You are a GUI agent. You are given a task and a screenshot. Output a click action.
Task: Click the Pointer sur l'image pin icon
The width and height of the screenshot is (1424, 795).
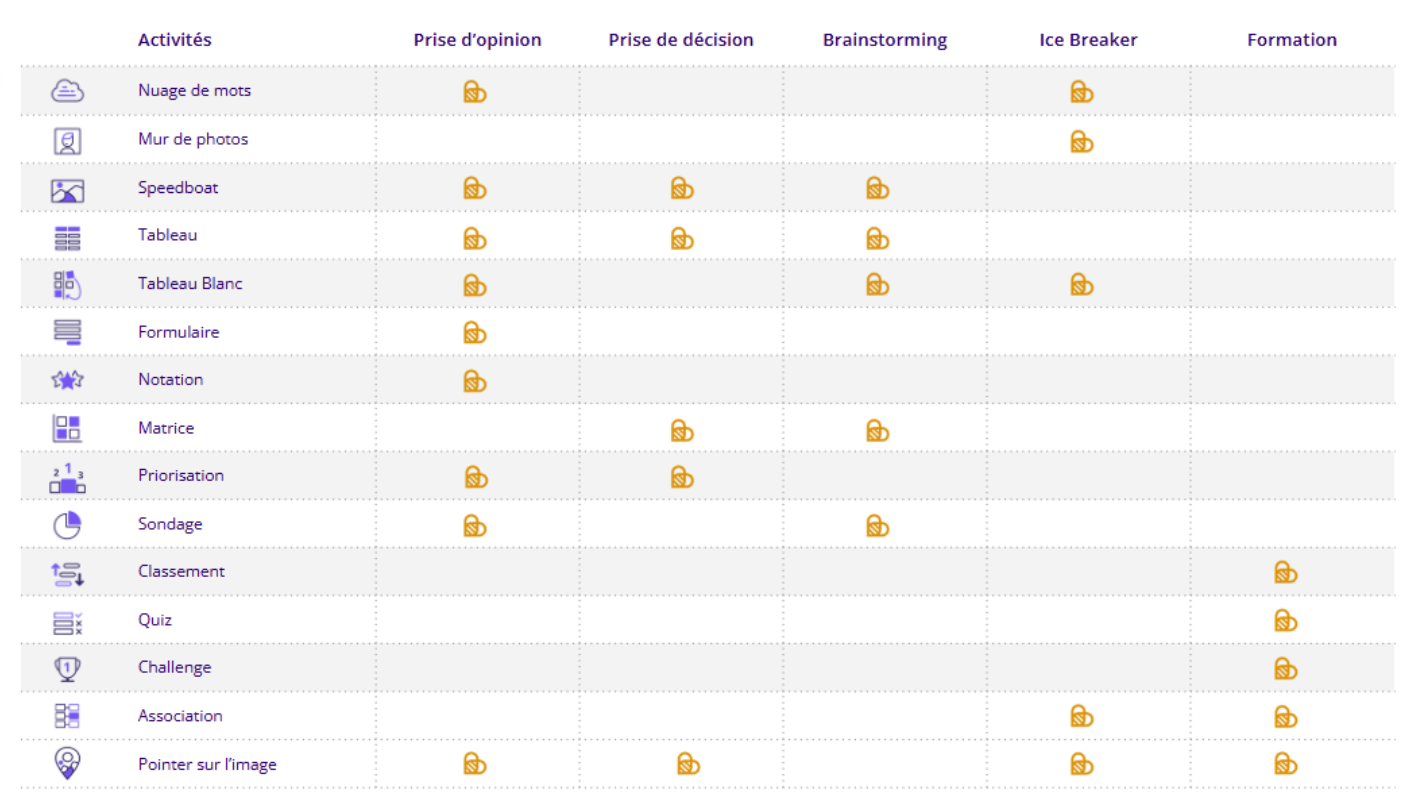click(x=67, y=764)
